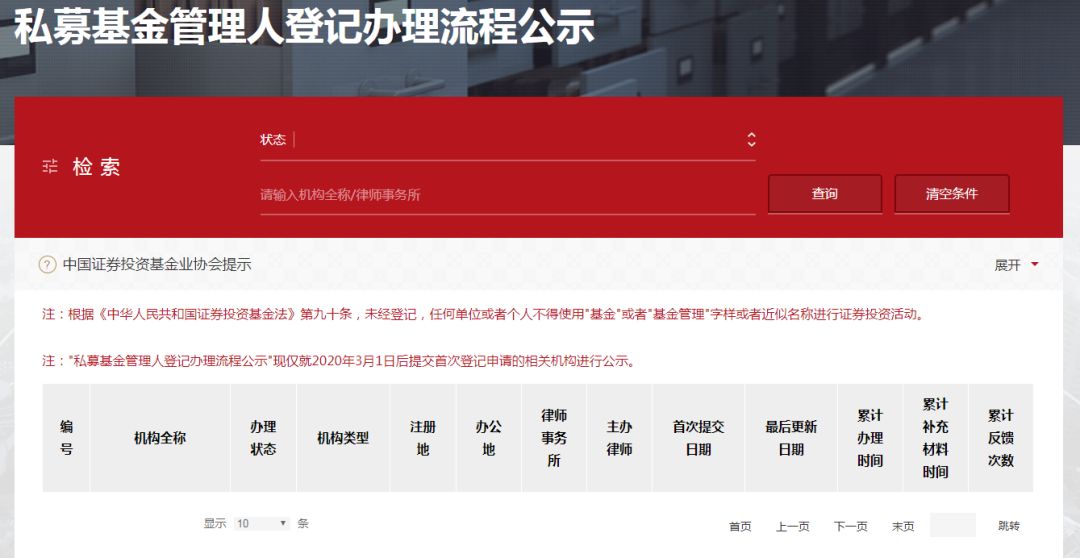Image resolution: width=1080 pixels, height=558 pixels.
Task: Click the note mentioning 第九十条
Action: [483, 315]
